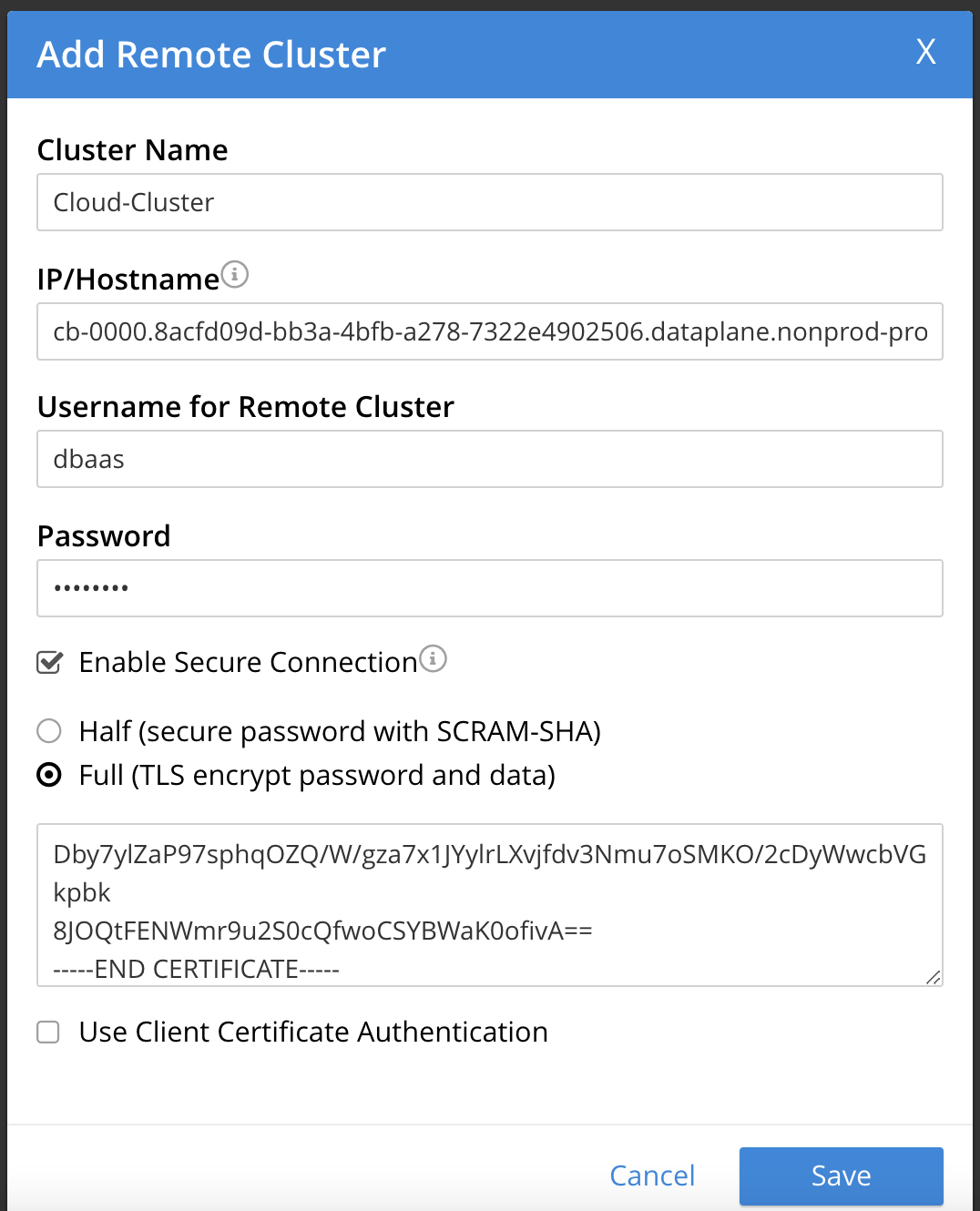Select Full (TLS encrypt password and data)
Image resolution: width=980 pixels, height=1211 pixels.
[x=48, y=775]
